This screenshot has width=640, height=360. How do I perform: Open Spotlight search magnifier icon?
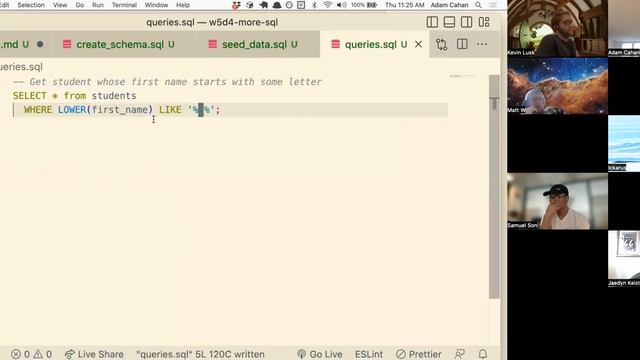(478, 5)
